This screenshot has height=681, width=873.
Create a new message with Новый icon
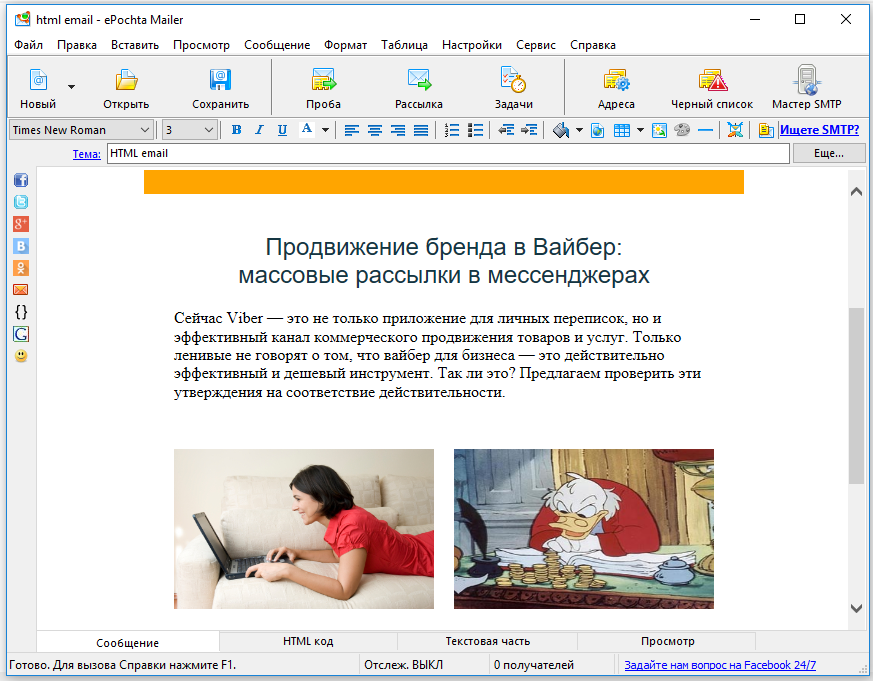click(38, 81)
